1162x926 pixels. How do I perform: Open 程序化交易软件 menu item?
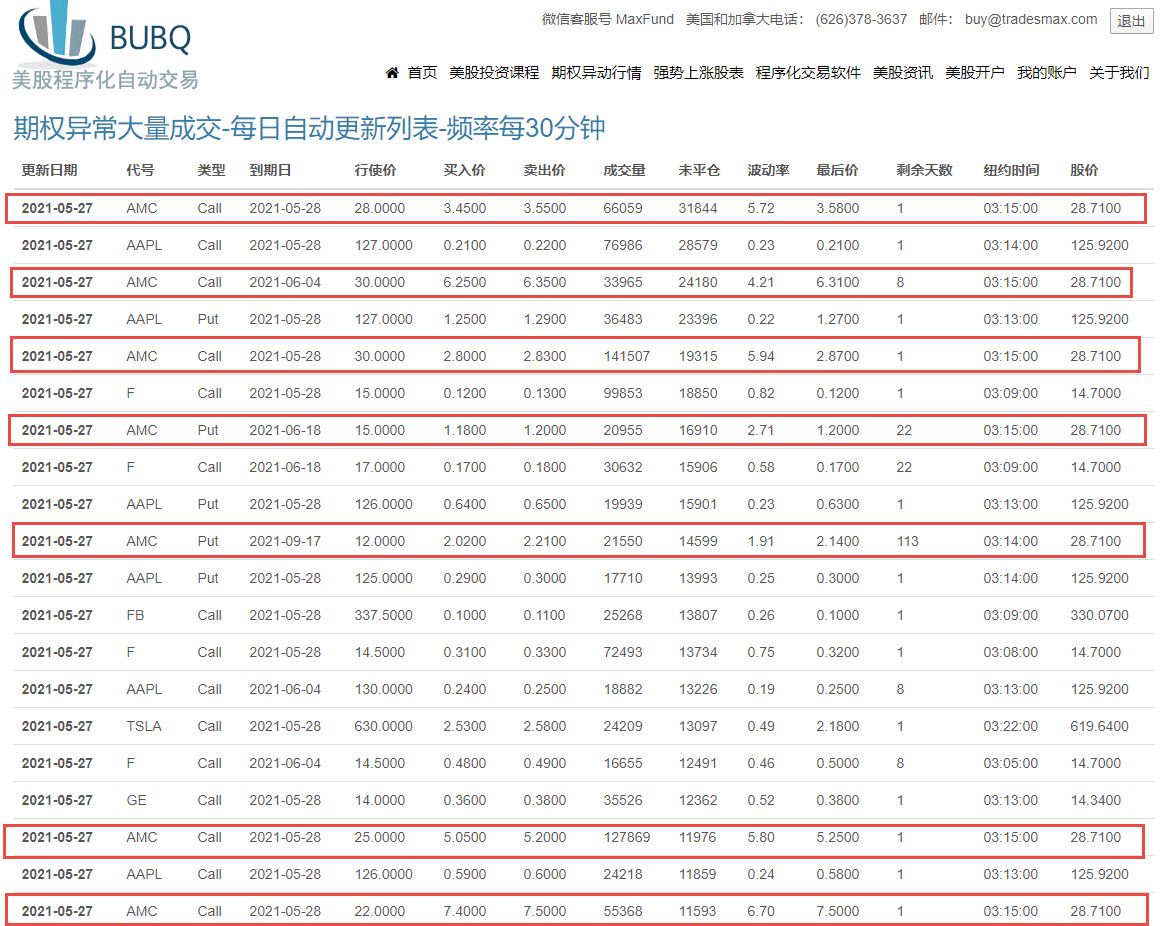coord(809,73)
